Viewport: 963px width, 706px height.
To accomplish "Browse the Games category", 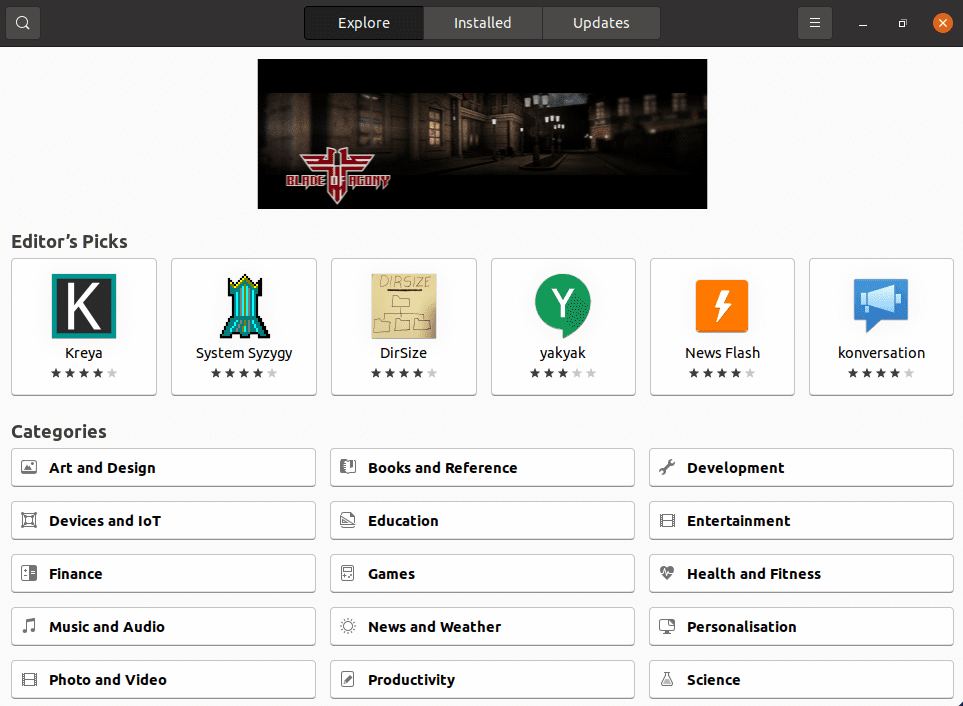I will click(482, 573).
